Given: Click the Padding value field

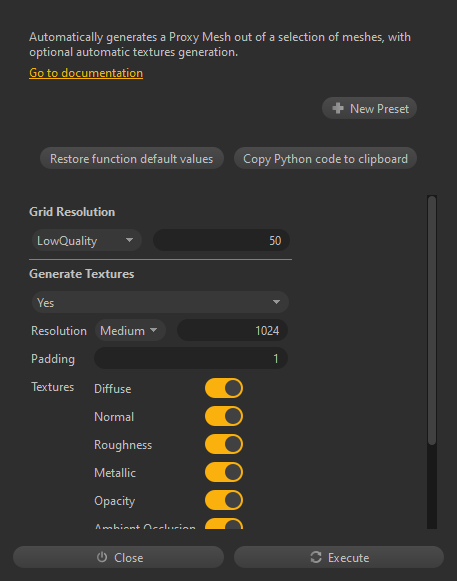Looking at the screenshot, I should [x=191, y=358].
